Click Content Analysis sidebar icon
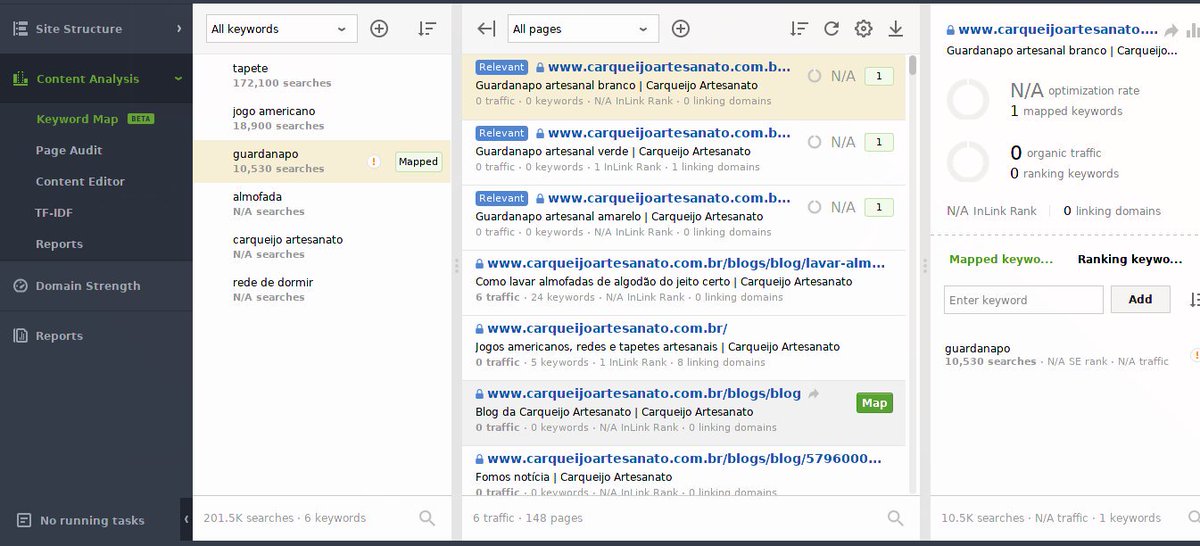Viewport: 1200px width, 546px height. 20,79
